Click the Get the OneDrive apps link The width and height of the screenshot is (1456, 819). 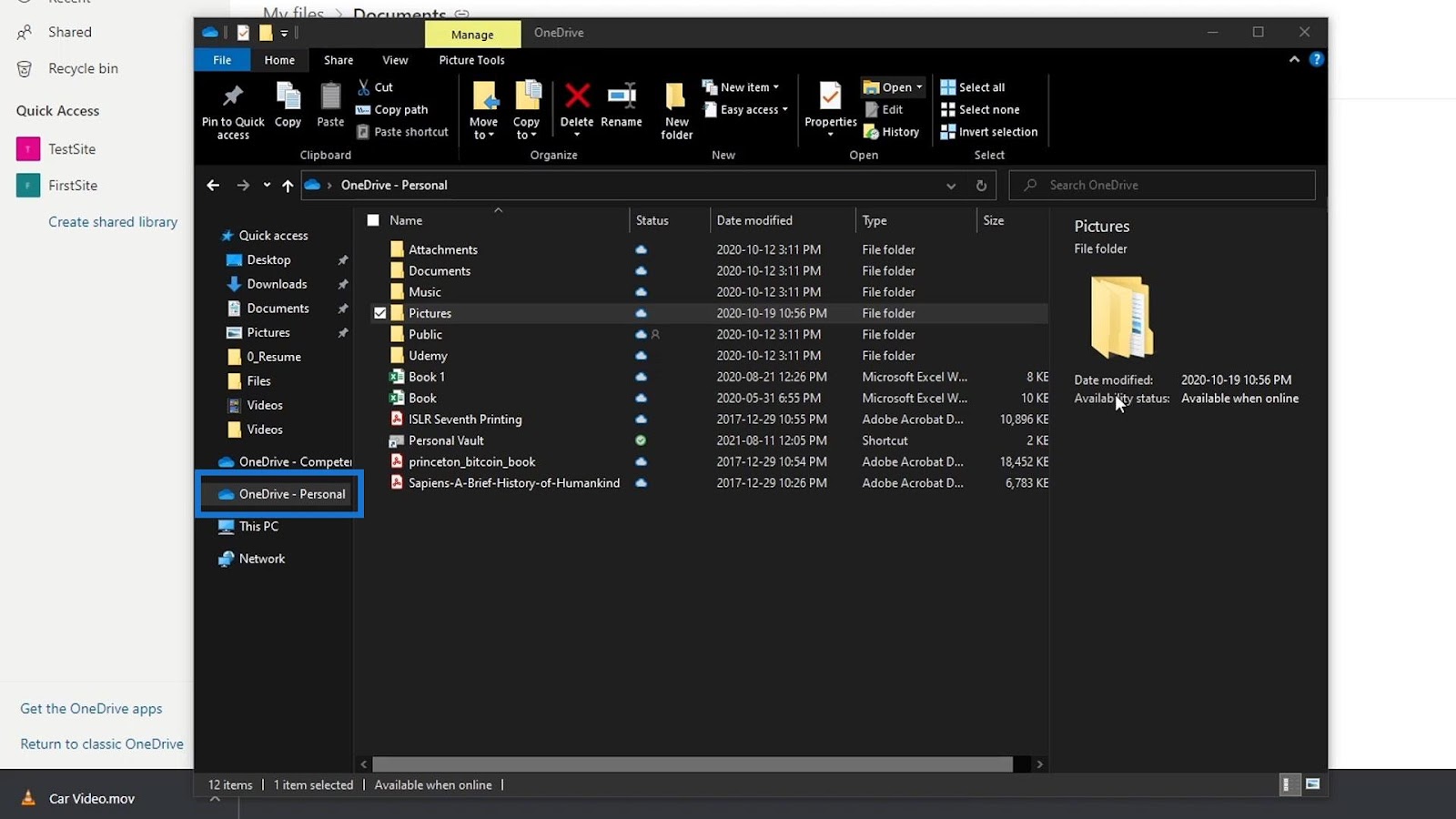click(91, 709)
